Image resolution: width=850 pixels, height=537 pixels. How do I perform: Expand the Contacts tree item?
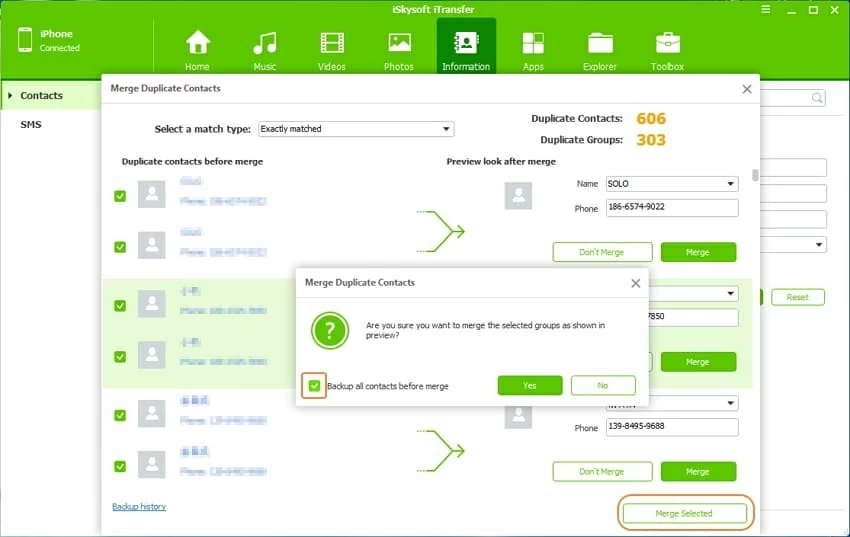click(10, 96)
